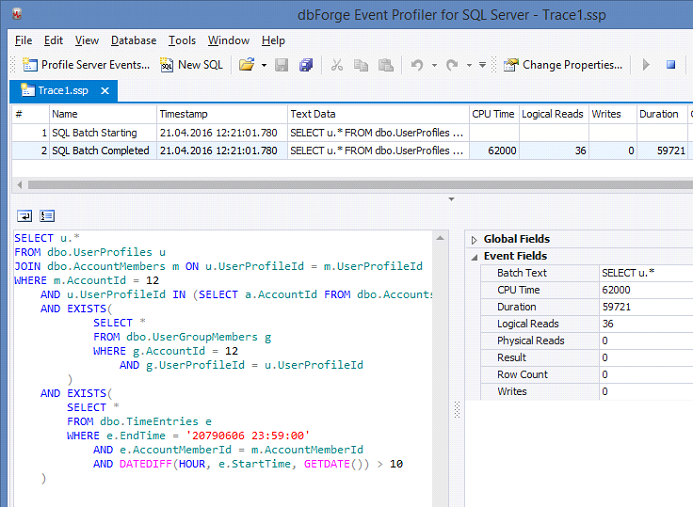Screen dimensions: 693x507
Task: Open the File menu
Action: [23, 41]
